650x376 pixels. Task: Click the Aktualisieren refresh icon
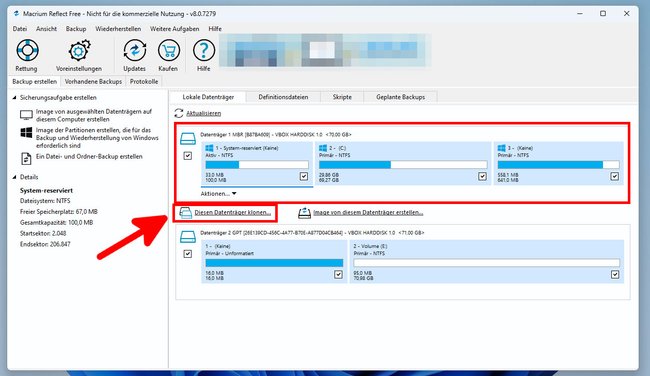[x=179, y=113]
